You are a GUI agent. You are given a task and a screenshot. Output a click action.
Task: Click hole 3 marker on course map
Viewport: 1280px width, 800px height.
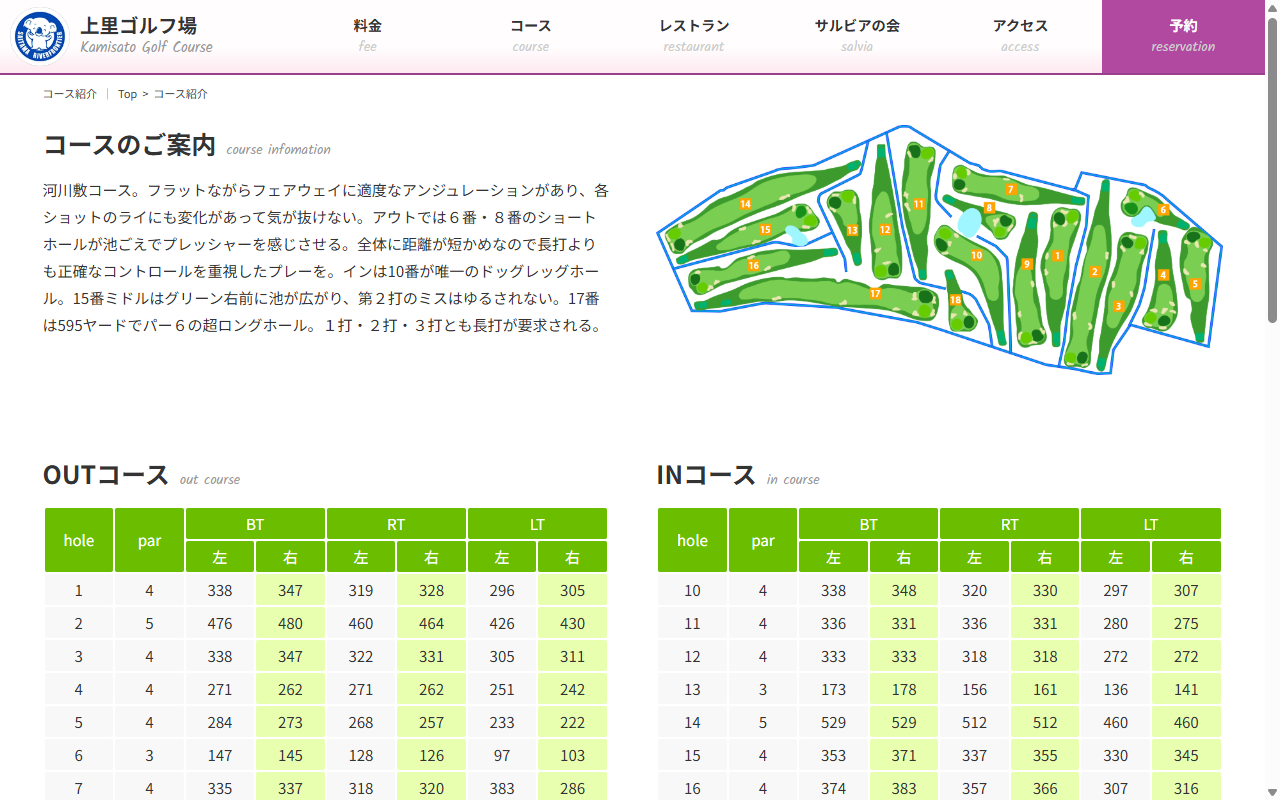[x=1118, y=306]
